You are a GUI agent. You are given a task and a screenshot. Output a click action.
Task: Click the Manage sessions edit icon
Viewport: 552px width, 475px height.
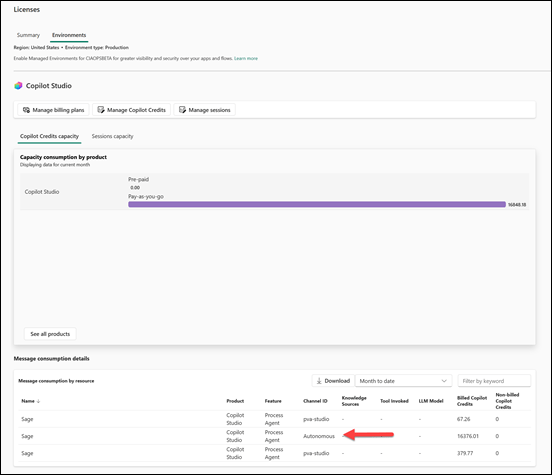[x=182, y=110]
